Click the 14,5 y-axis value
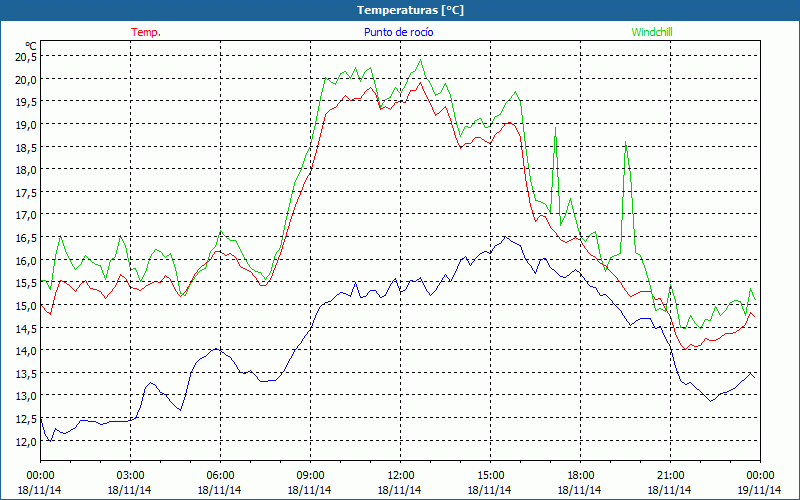 (26, 328)
